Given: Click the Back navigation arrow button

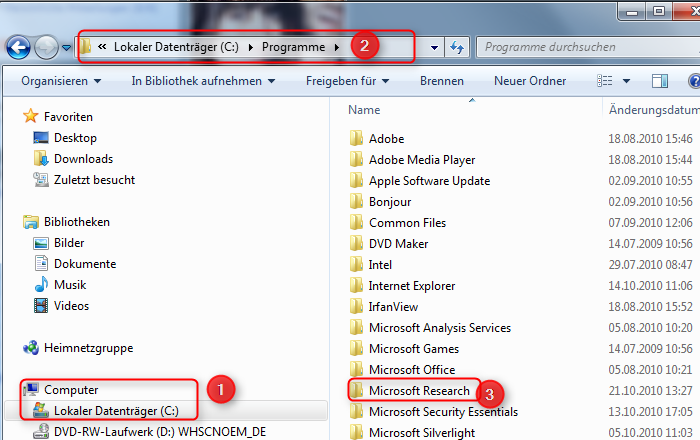Looking at the screenshot, I should [18, 47].
